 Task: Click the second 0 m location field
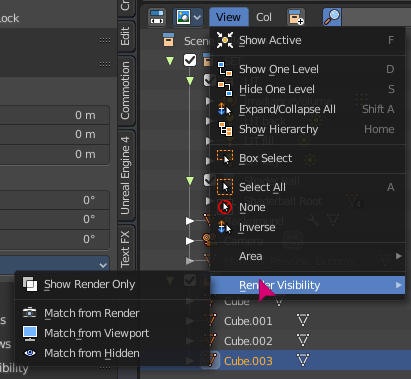55,135
